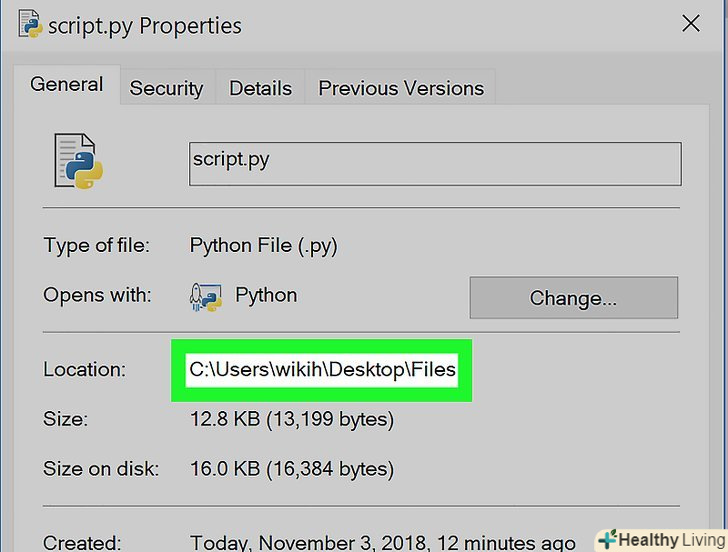Click the 12.8 KB size value

pos(291,420)
